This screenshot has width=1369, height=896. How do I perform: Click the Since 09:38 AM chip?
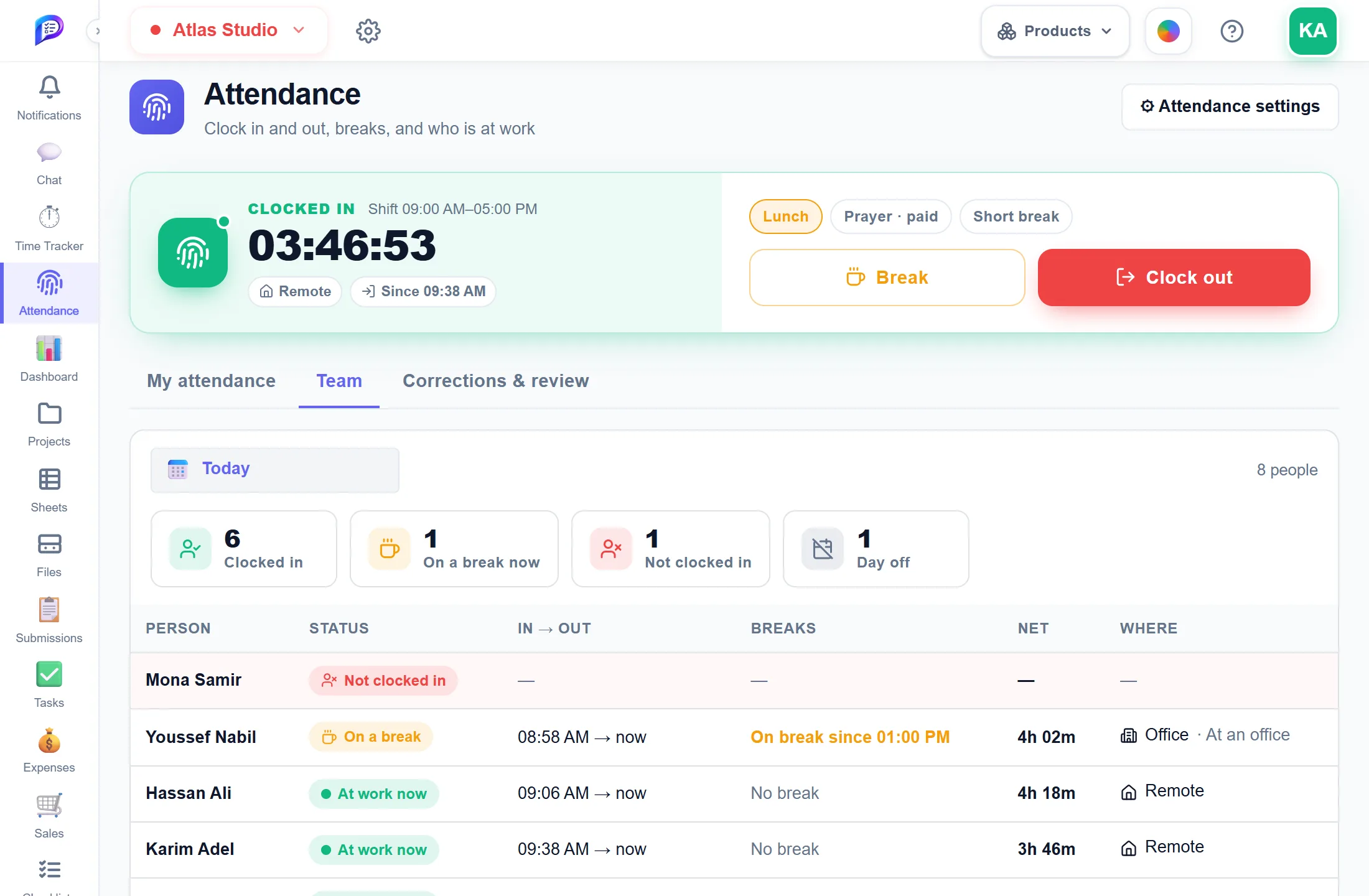[x=423, y=291]
